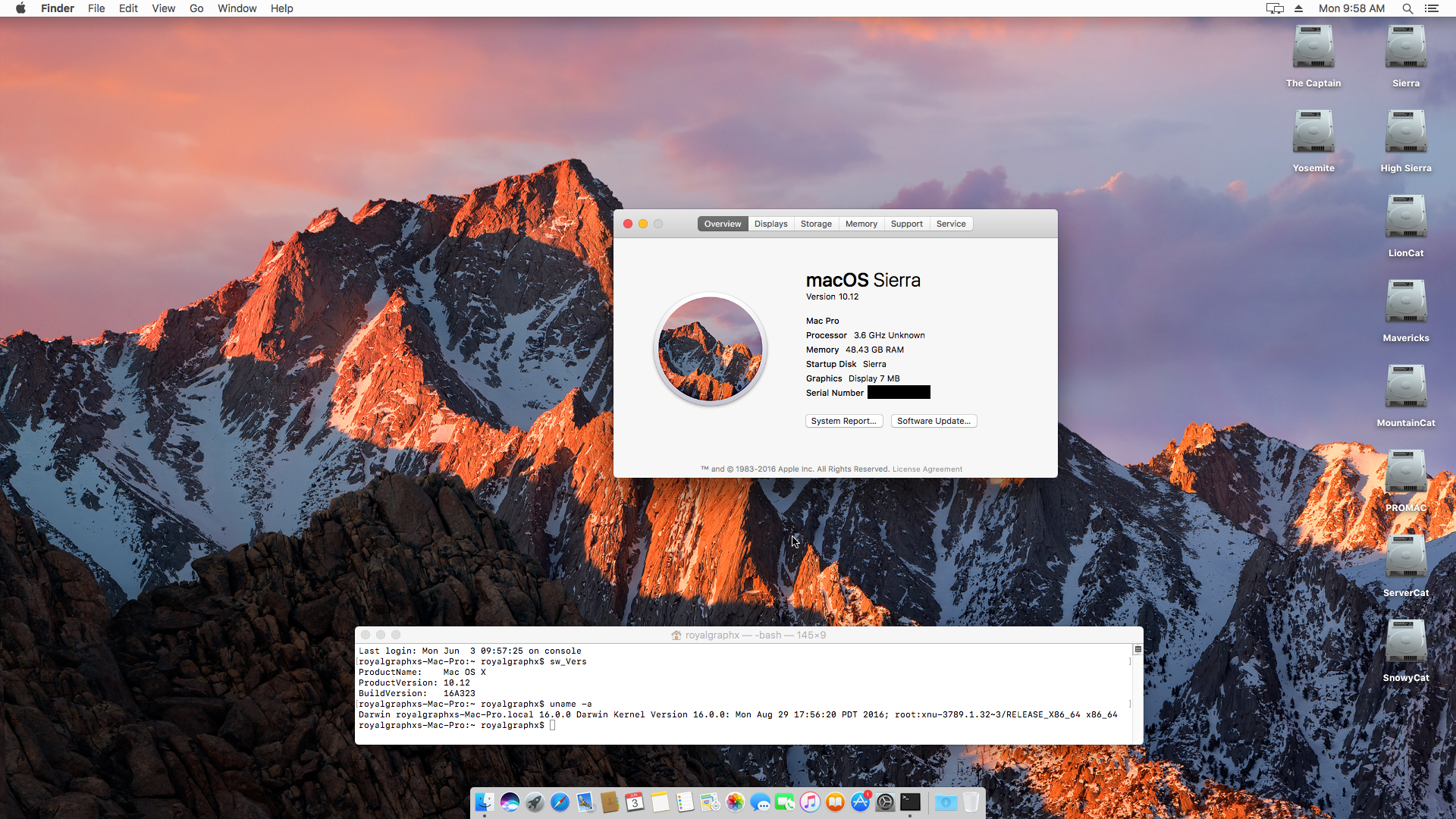Open the Finder menu in menu bar

tap(58, 8)
